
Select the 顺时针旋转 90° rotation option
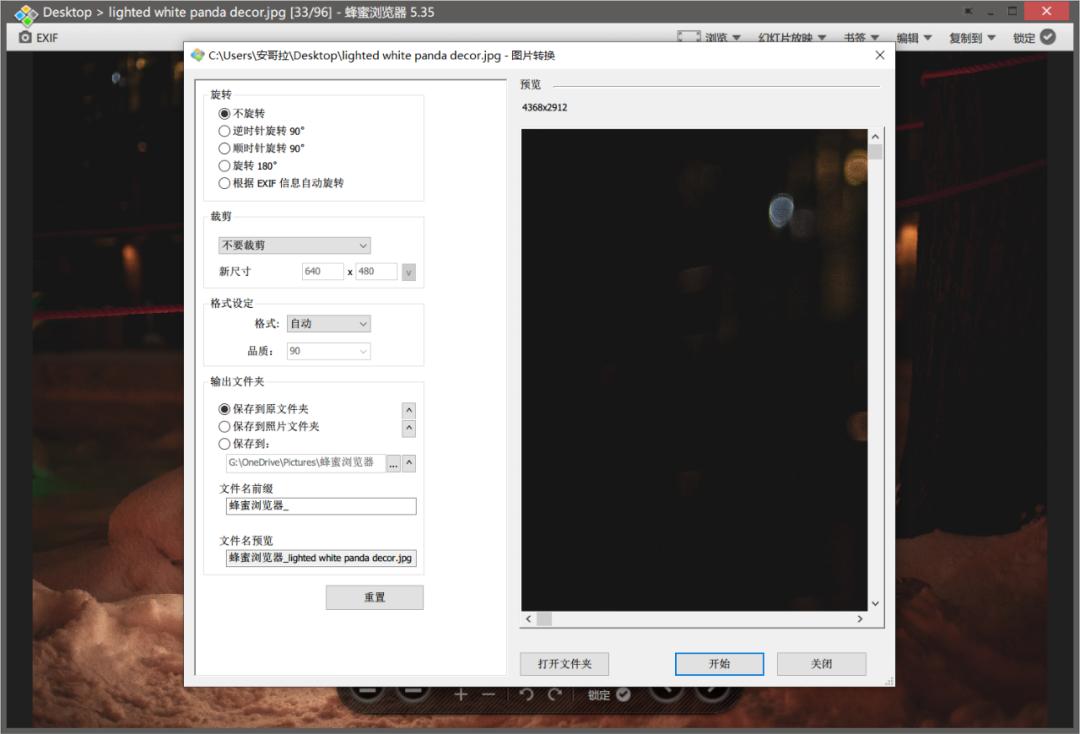pyautogui.click(x=224, y=148)
